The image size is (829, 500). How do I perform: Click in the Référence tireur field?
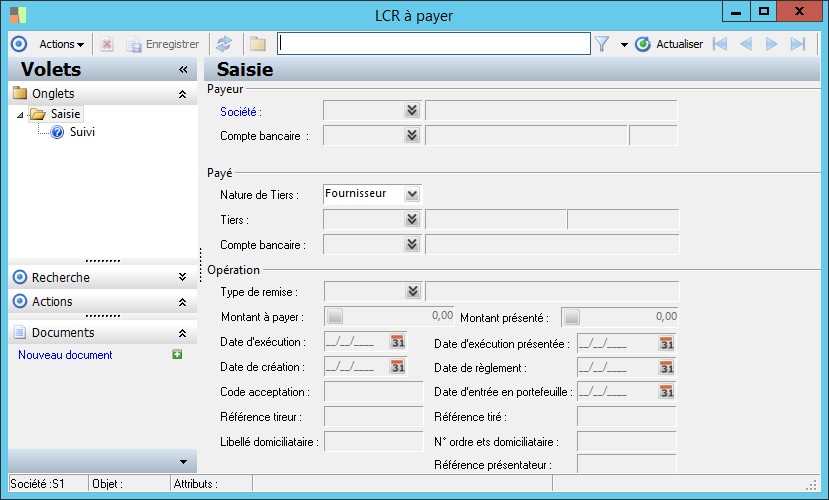tap(373, 416)
